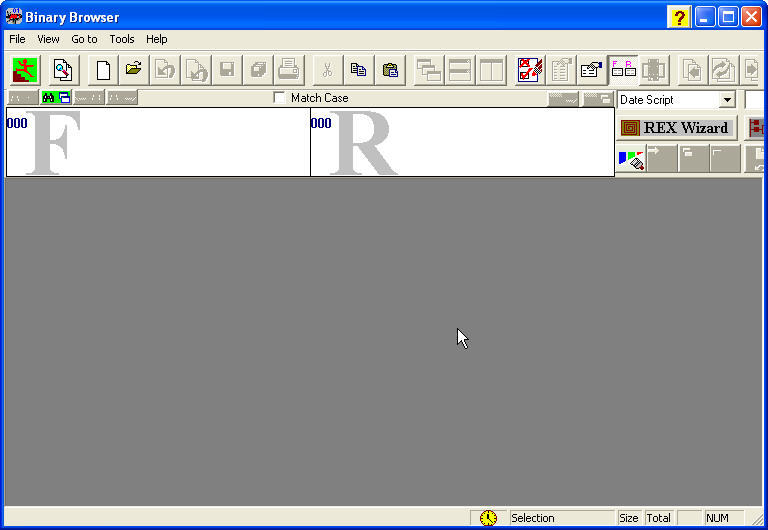The width and height of the screenshot is (768, 530).
Task: Click the Size status bar label
Action: pos(629,518)
